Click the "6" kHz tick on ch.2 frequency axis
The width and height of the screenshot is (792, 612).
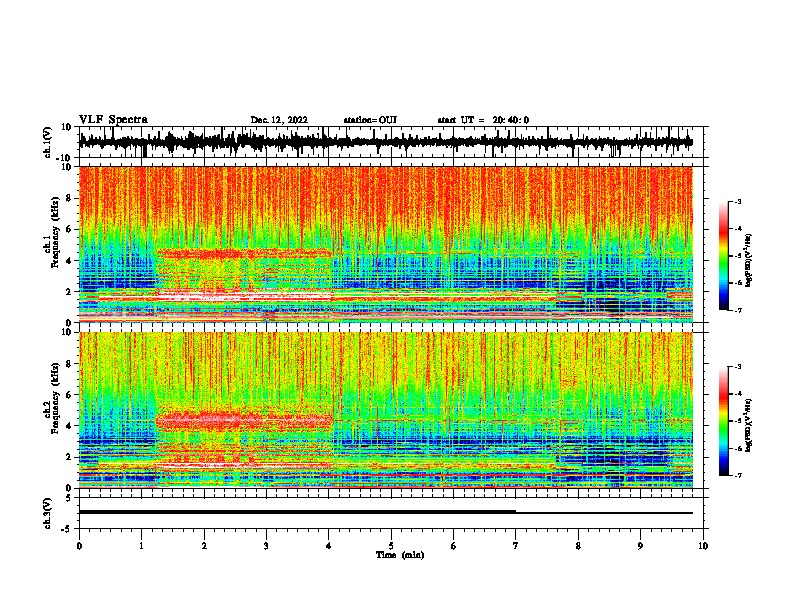tap(70, 395)
